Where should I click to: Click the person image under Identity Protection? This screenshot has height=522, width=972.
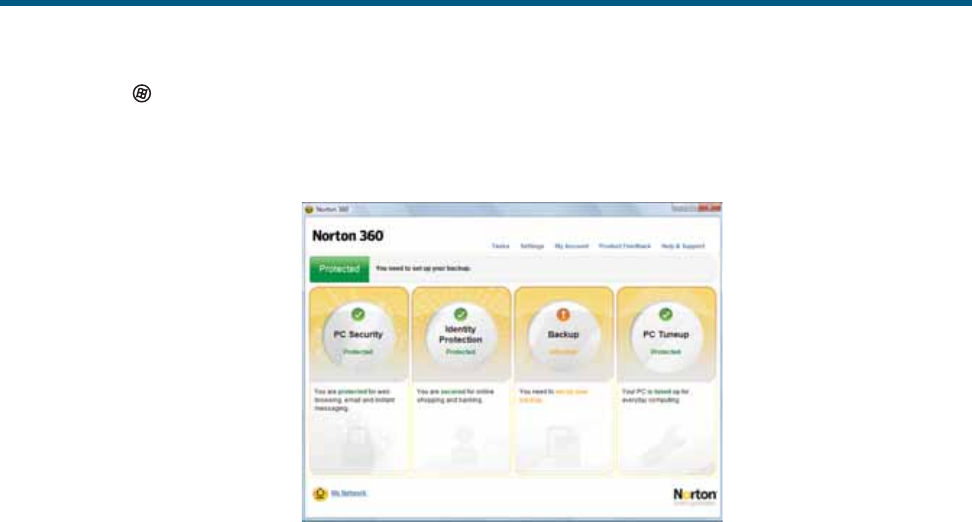pyautogui.click(x=463, y=446)
